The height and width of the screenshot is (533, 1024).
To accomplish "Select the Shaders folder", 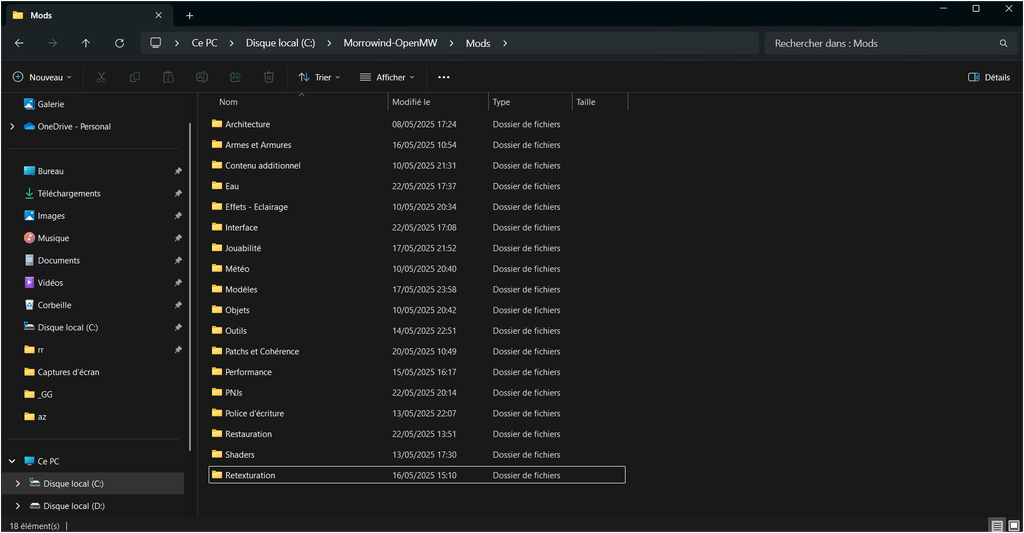I will [x=417, y=455].
